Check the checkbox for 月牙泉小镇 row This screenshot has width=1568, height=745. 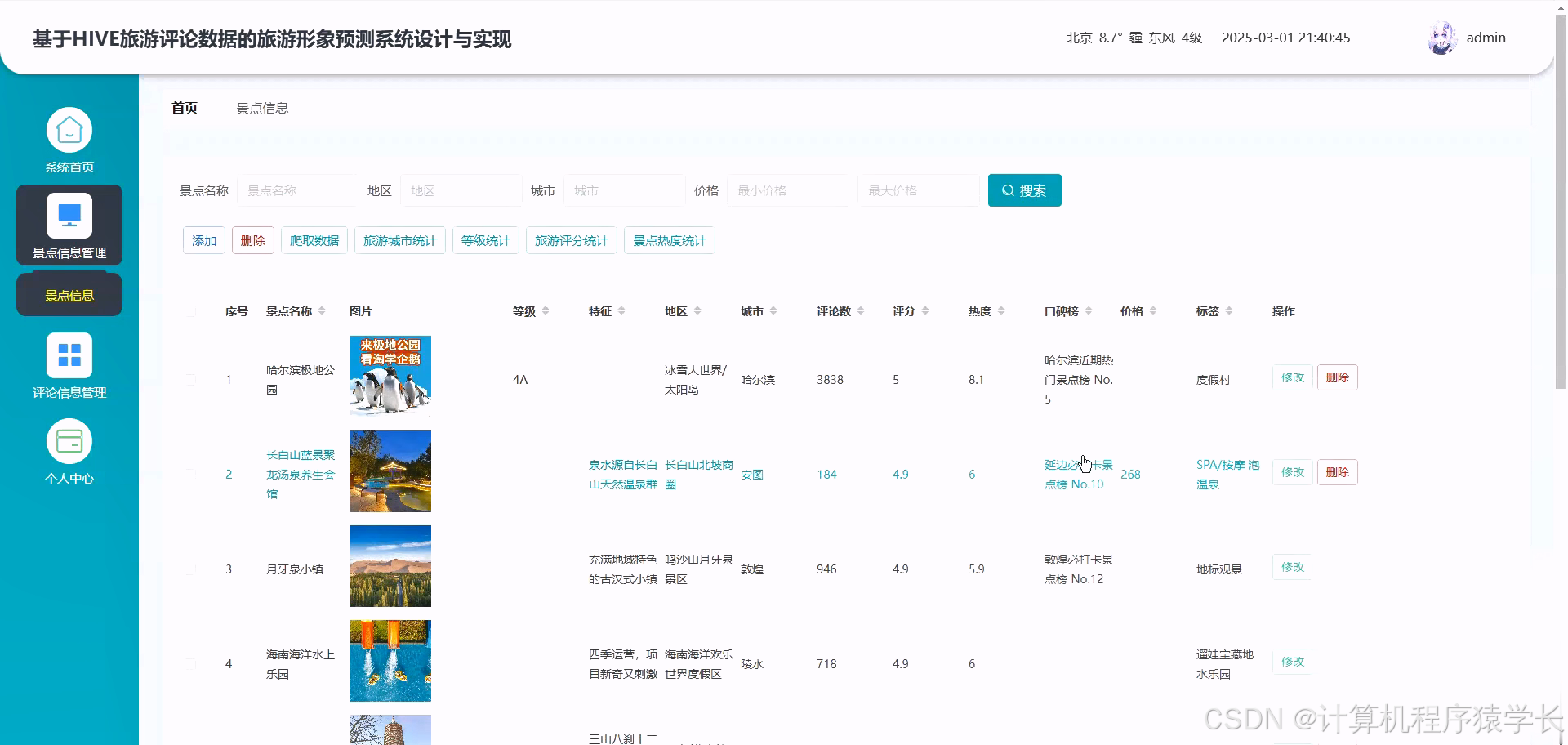tap(190, 569)
